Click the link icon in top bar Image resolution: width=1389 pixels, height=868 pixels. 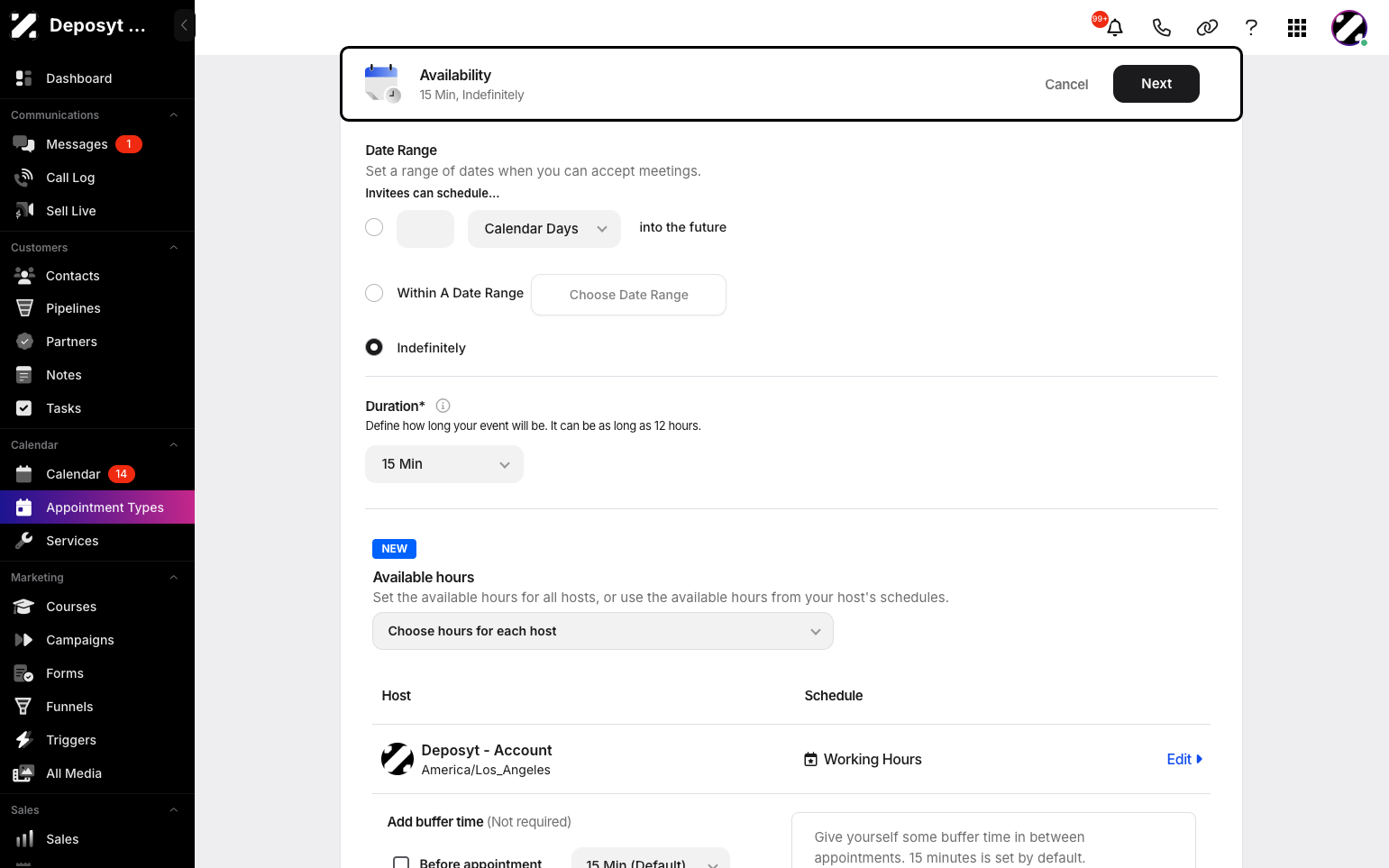1207,28
